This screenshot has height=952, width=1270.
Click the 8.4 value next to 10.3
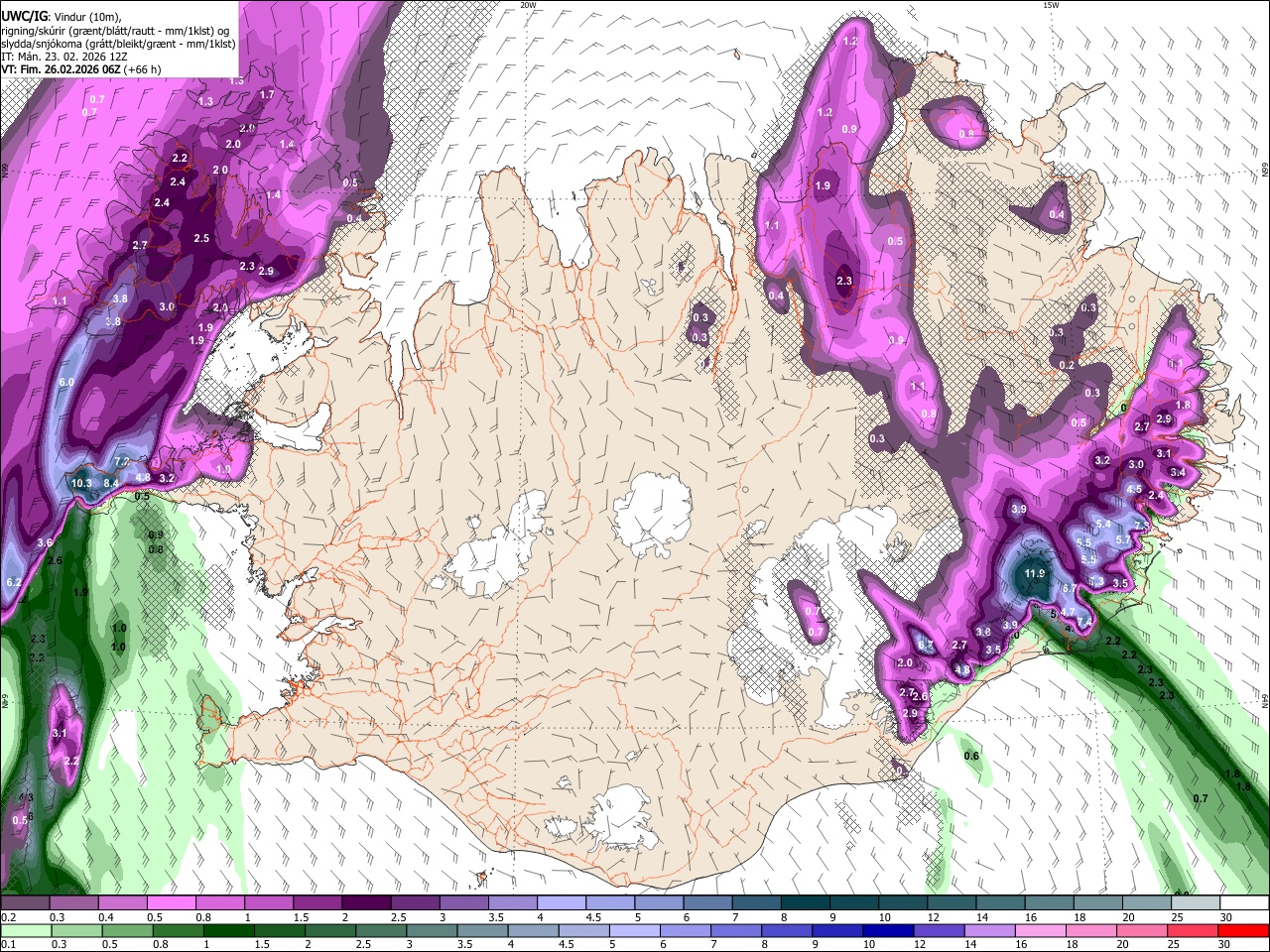tap(111, 483)
